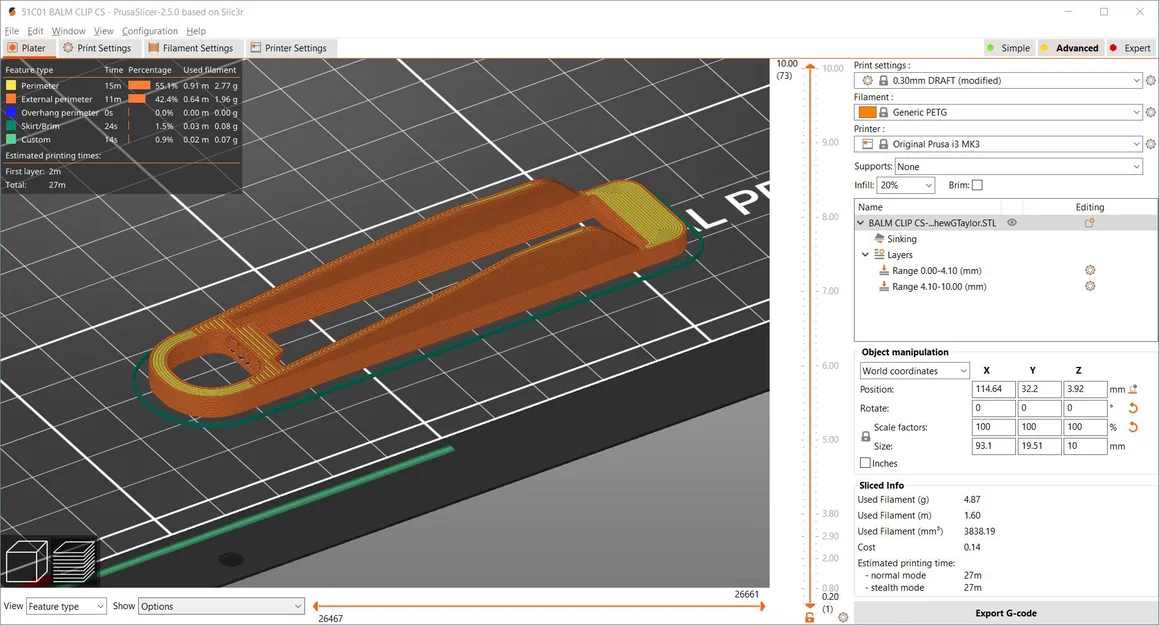This screenshot has height=625, width=1159.
Task: Reset rotation with the orange arrow icon
Action: (x=1132, y=408)
